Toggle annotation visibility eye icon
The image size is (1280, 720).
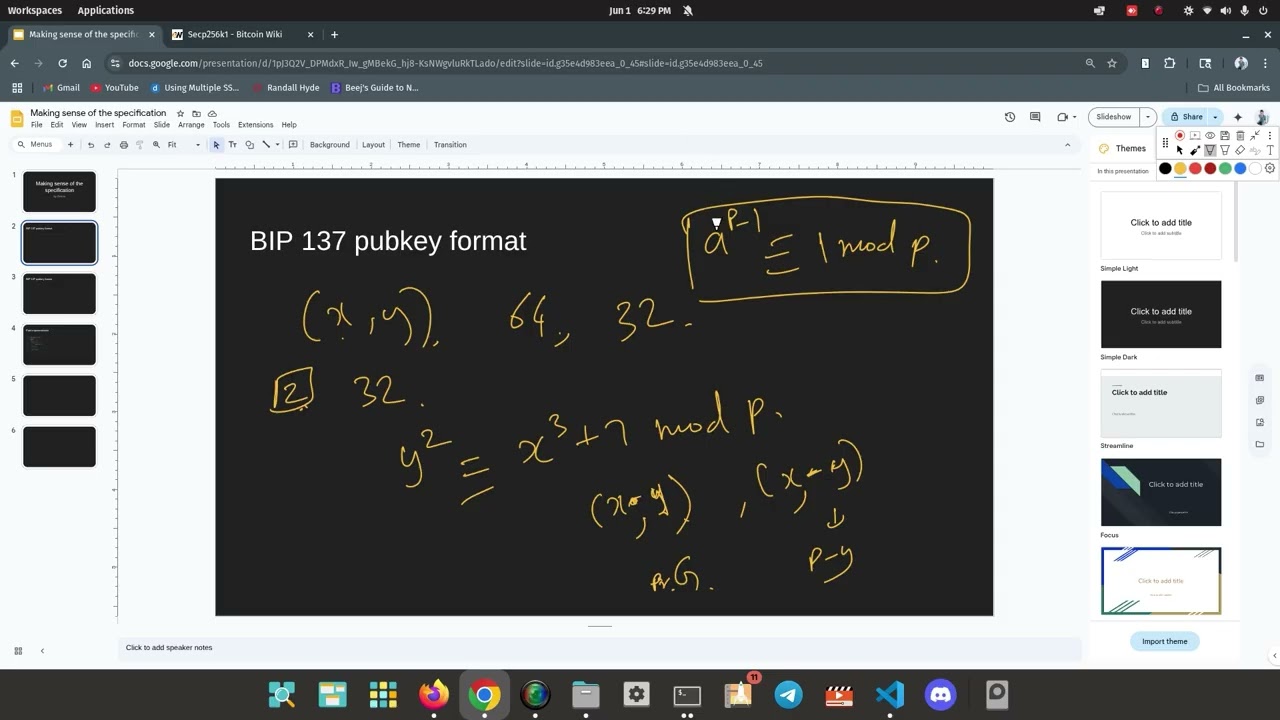[x=1210, y=135]
